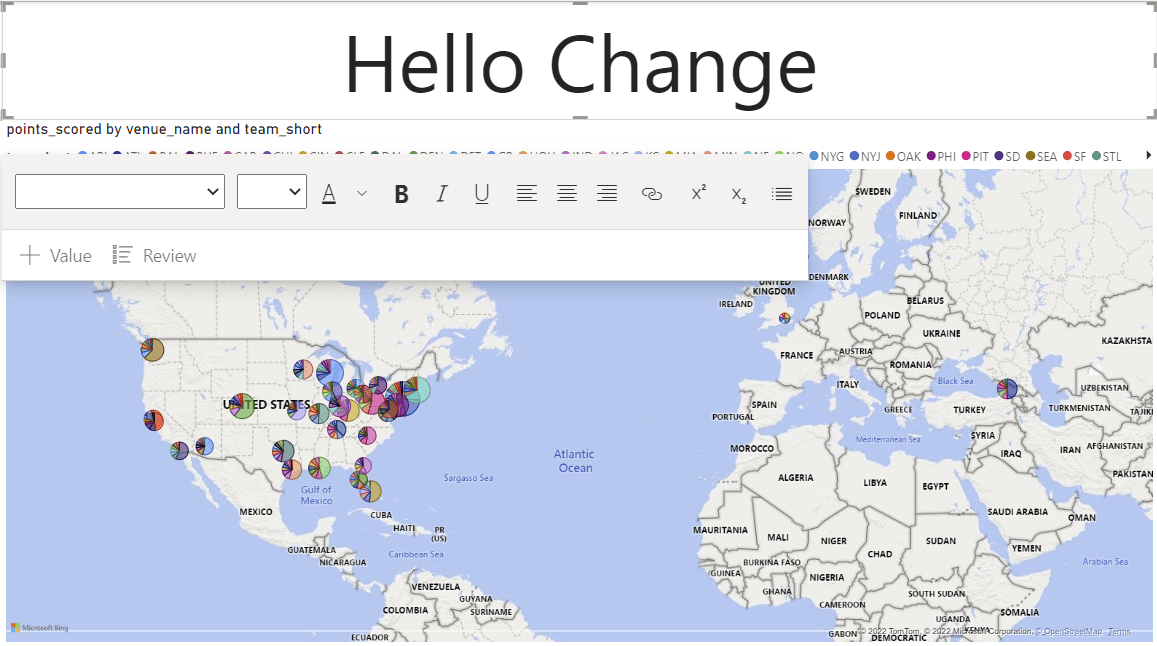Open Review values list
This screenshot has width=1157, height=646.
tap(154, 255)
